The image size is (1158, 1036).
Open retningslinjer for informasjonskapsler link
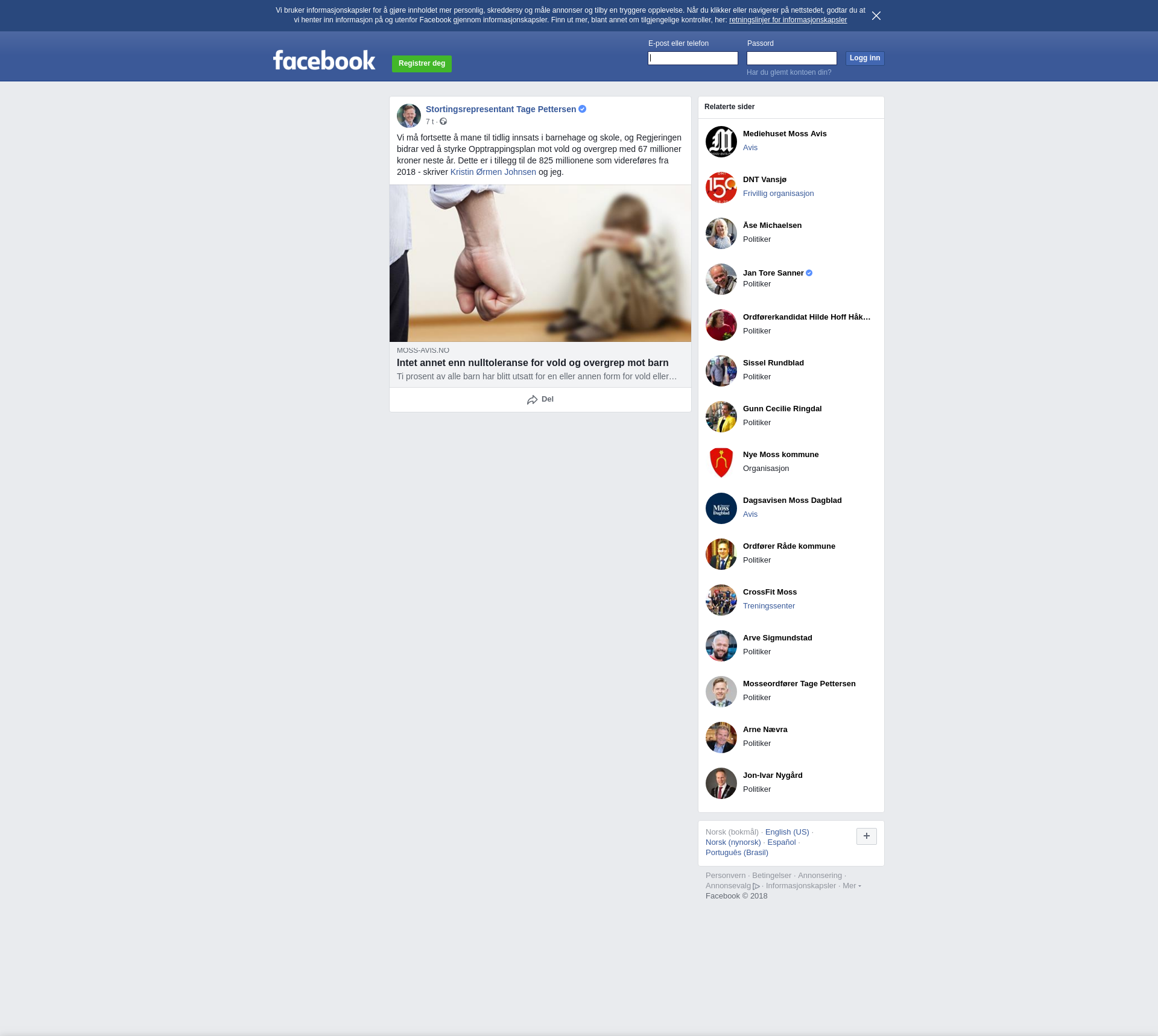coord(788,20)
